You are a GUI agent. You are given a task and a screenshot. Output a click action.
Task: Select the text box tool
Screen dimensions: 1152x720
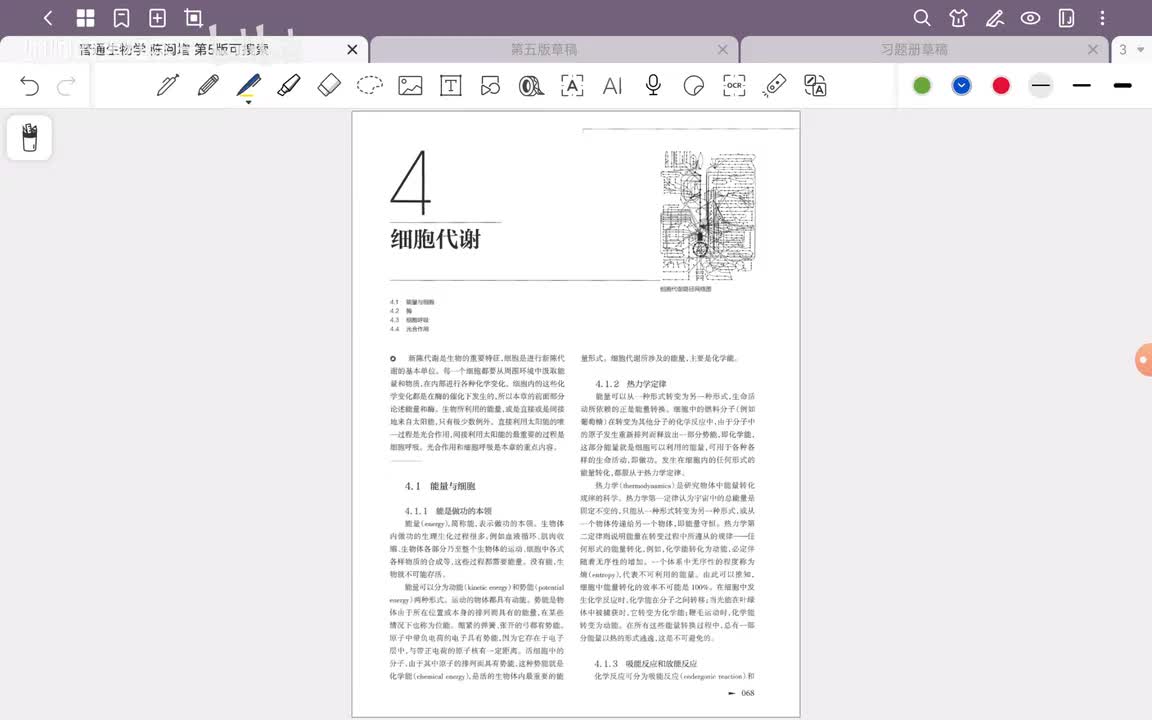click(x=450, y=85)
